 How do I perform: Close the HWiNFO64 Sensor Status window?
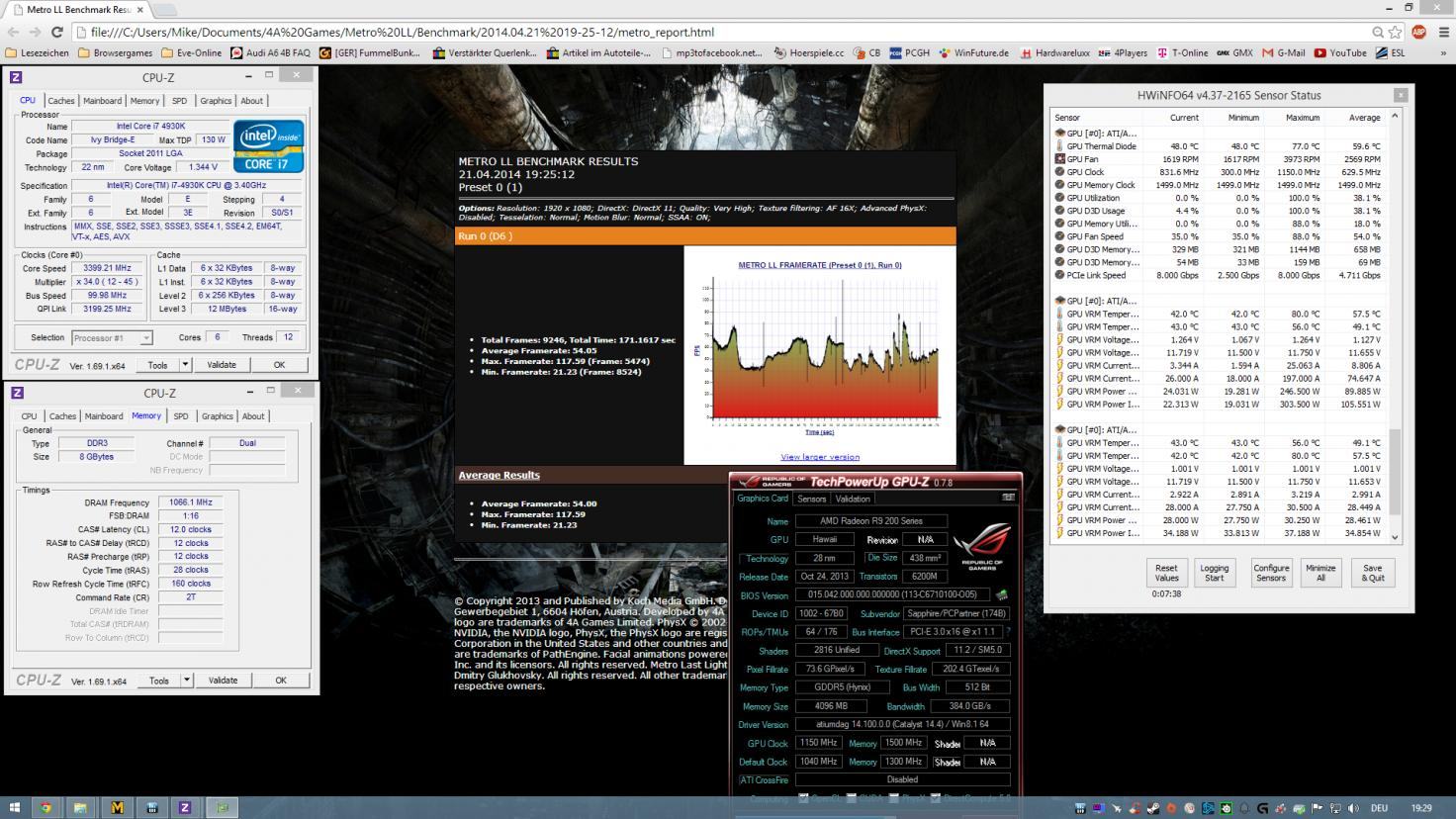coord(1401,95)
